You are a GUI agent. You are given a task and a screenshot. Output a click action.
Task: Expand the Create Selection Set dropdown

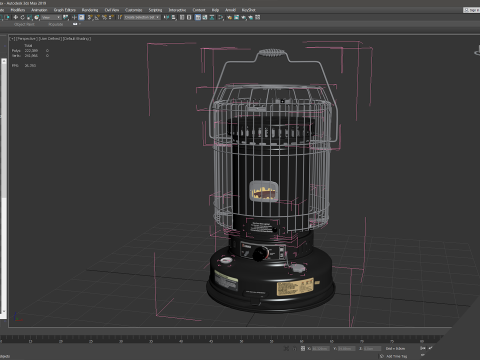(x=142, y=17)
